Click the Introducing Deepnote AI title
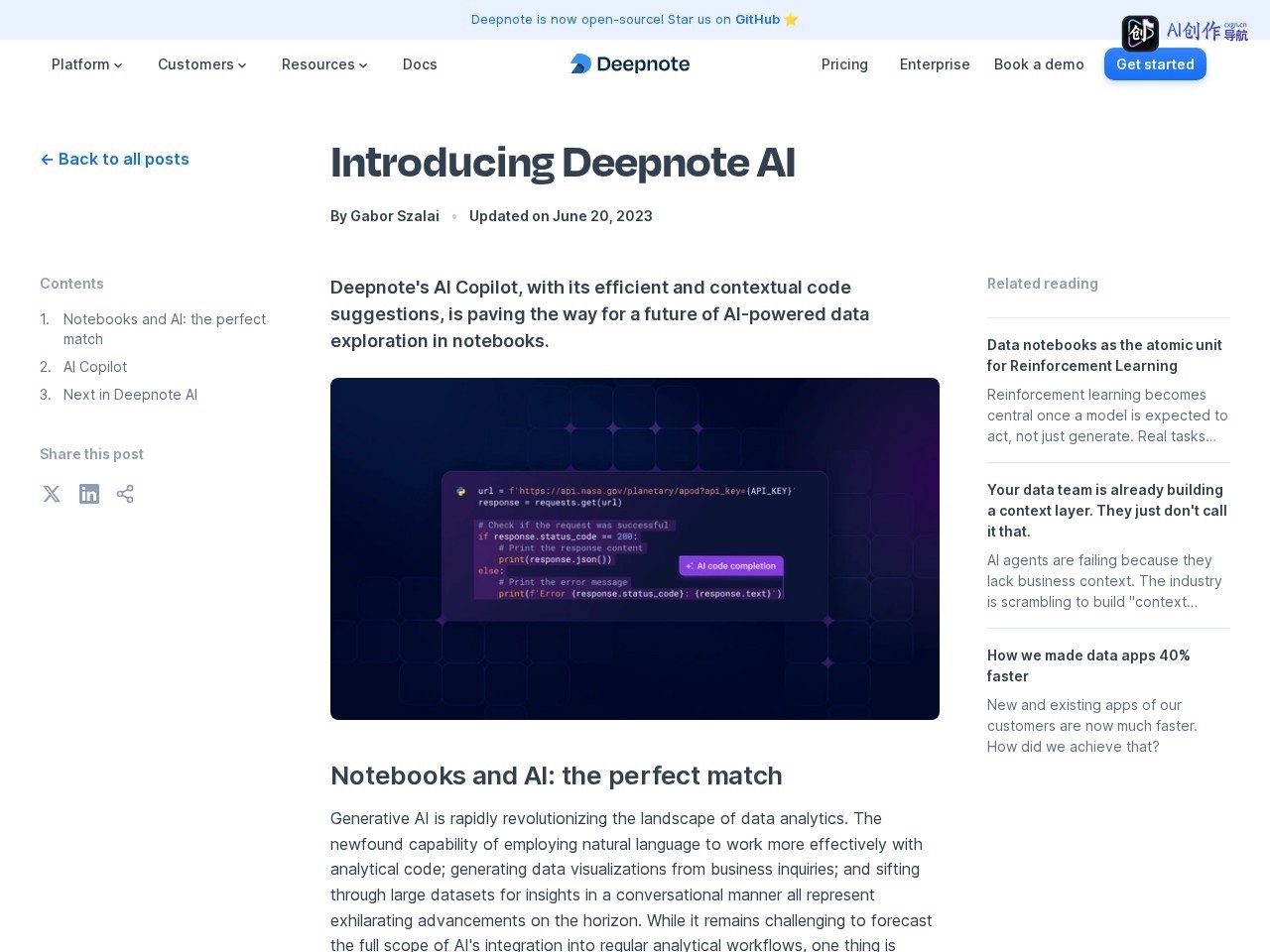Image resolution: width=1270 pixels, height=952 pixels. point(563,163)
